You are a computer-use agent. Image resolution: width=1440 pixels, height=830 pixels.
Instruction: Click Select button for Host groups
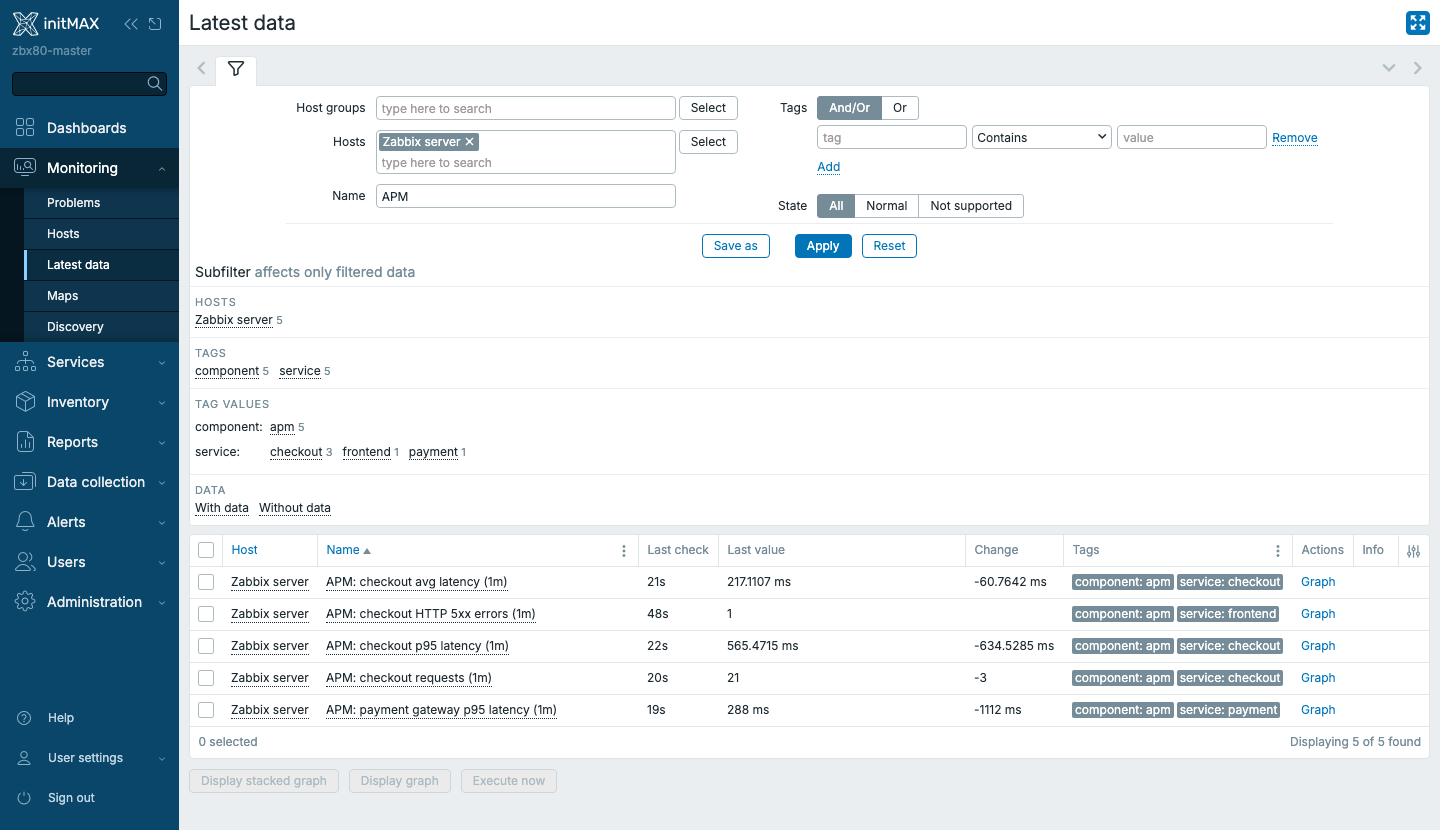coord(708,108)
